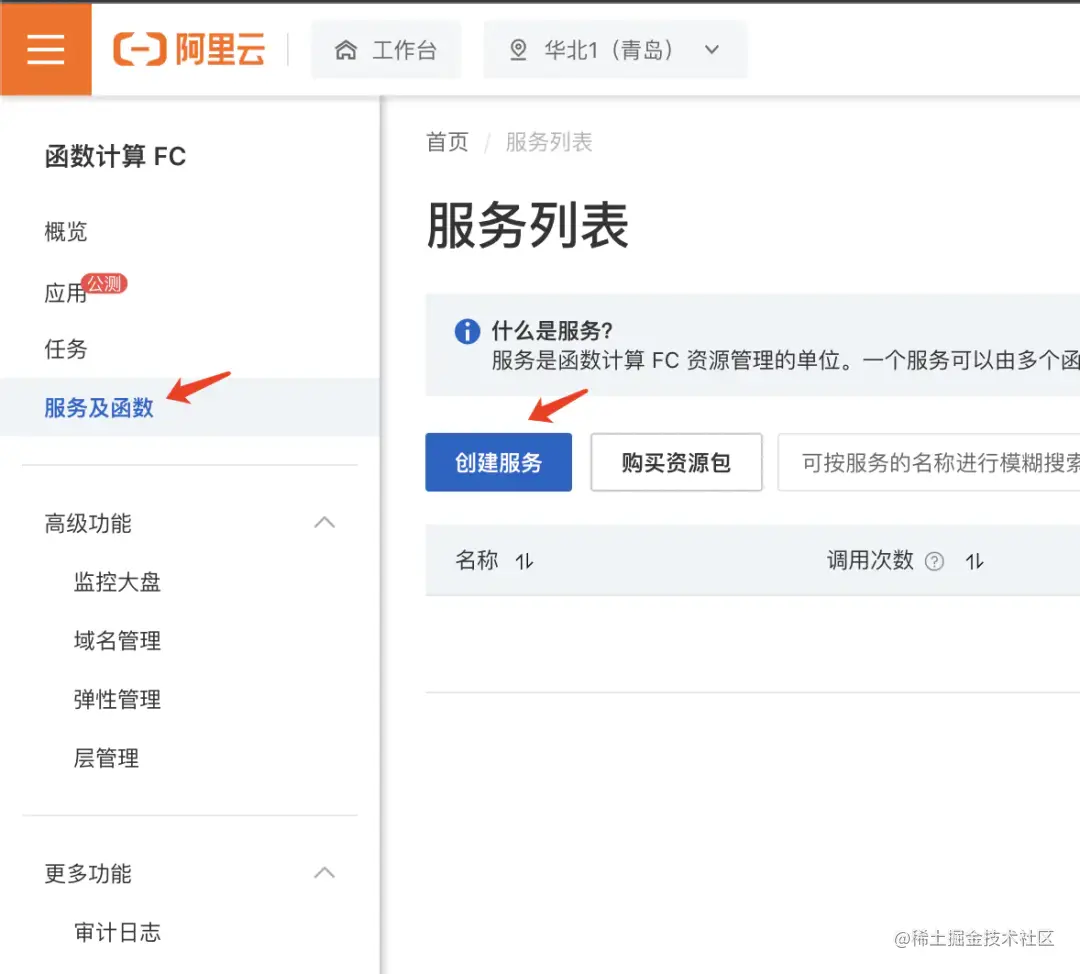
Task: Sort by 调用次数 column
Action: tap(975, 561)
